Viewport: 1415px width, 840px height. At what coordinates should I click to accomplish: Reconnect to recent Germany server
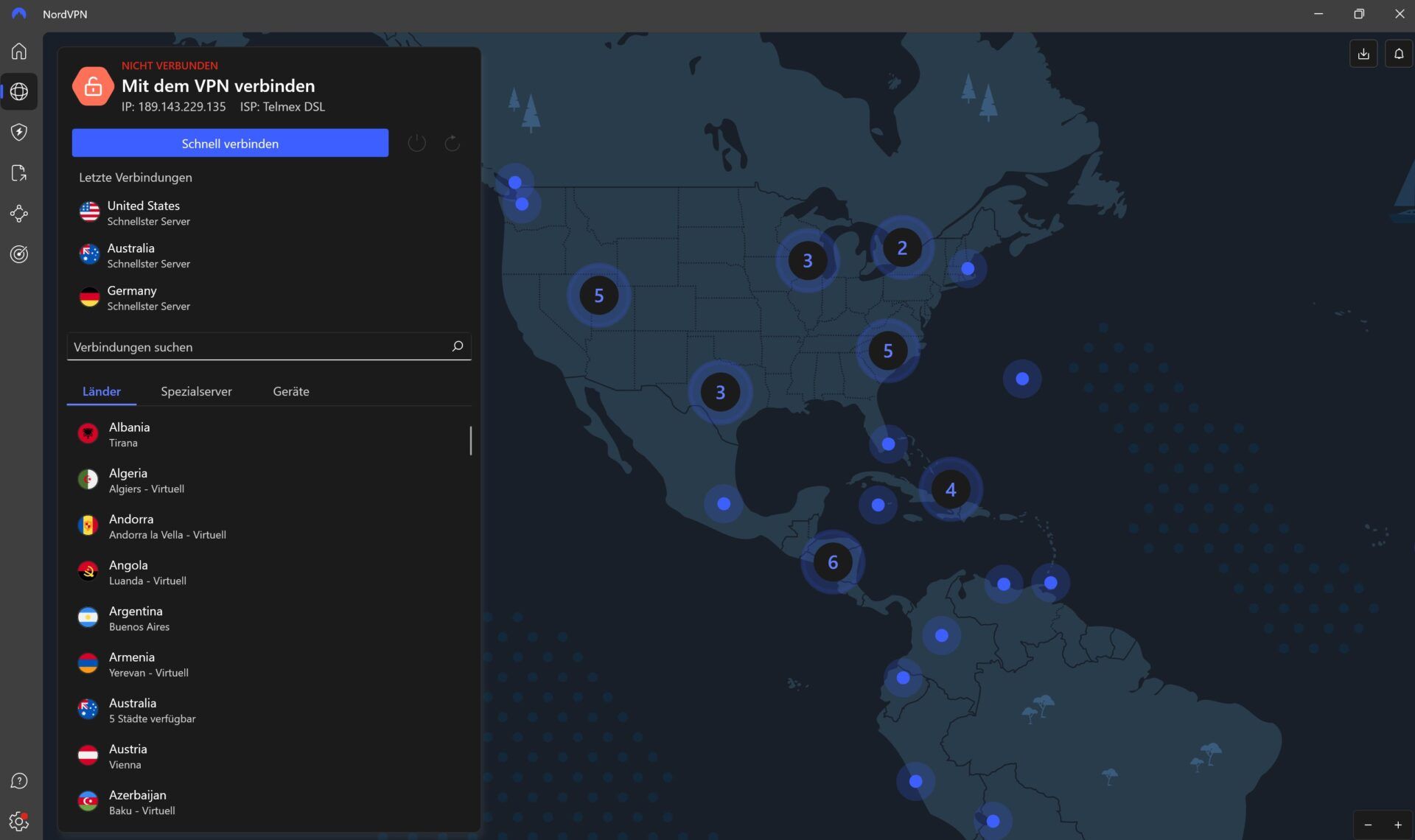[x=269, y=298]
